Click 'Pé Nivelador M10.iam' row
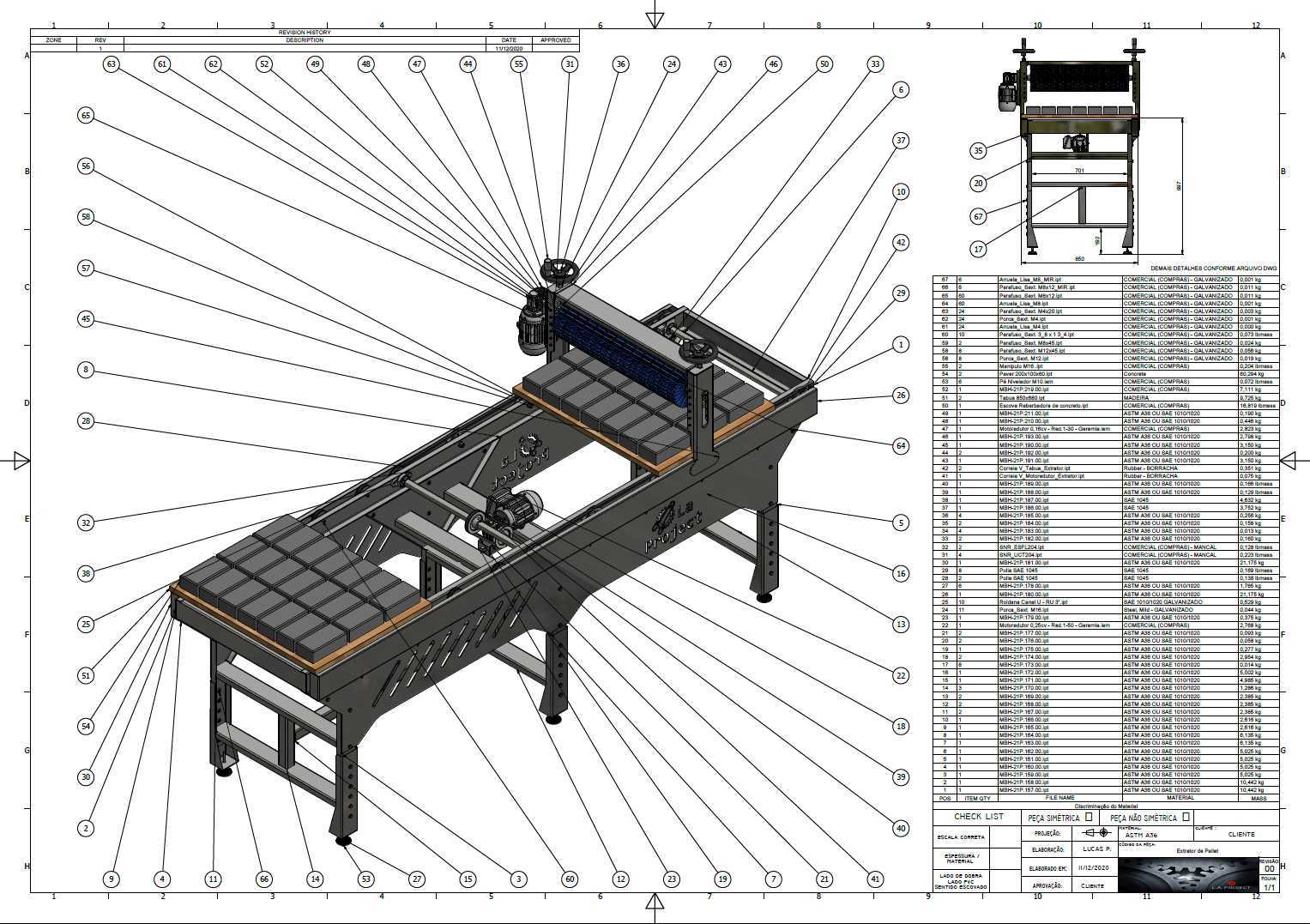1310x924 pixels. pos(1108,382)
